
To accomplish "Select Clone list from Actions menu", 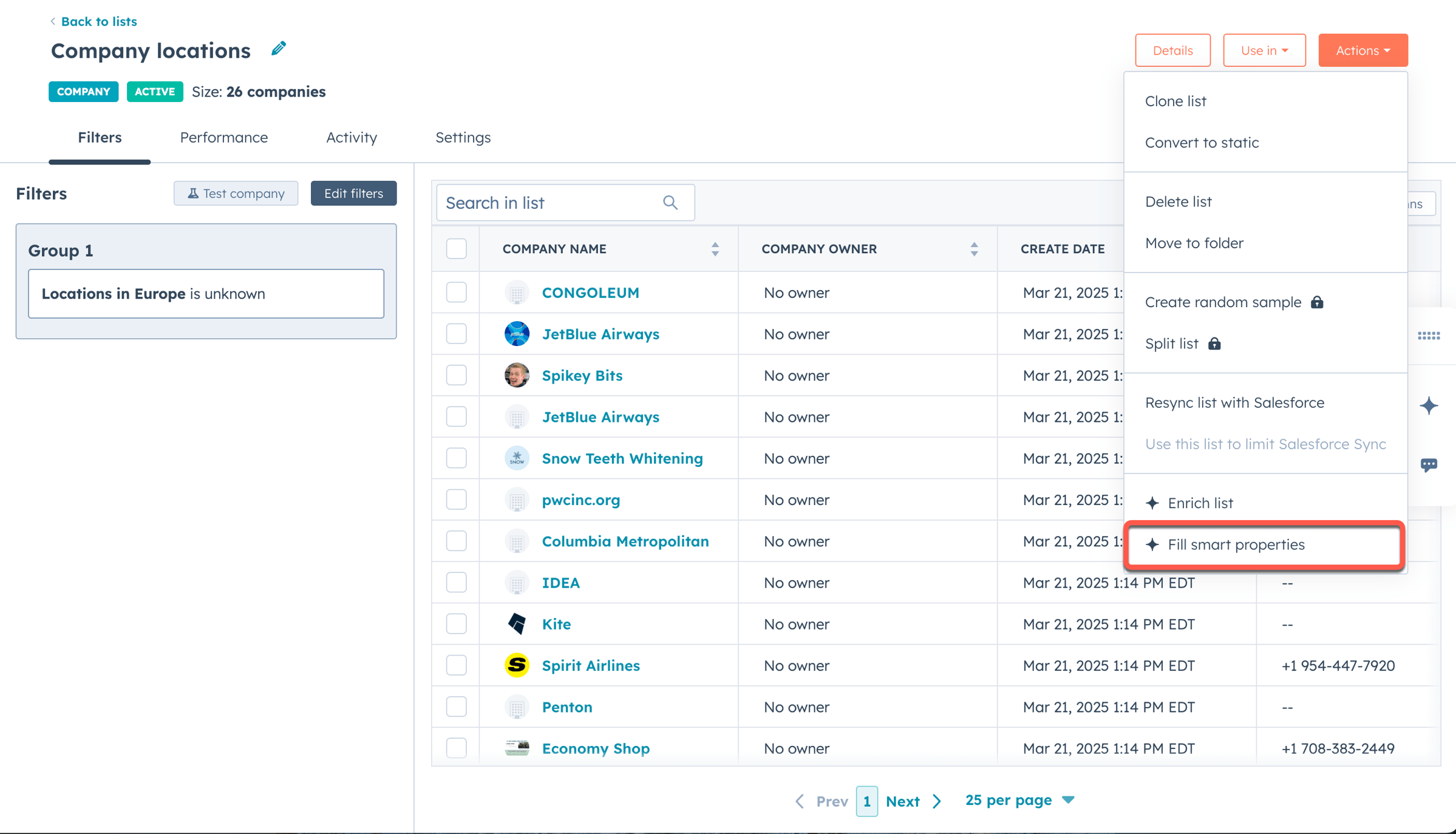I will (x=1175, y=101).
